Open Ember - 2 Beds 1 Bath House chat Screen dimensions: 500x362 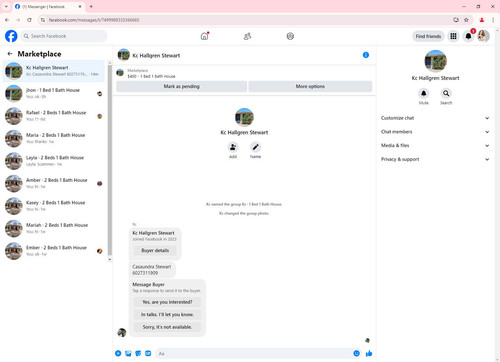point(54,251)
